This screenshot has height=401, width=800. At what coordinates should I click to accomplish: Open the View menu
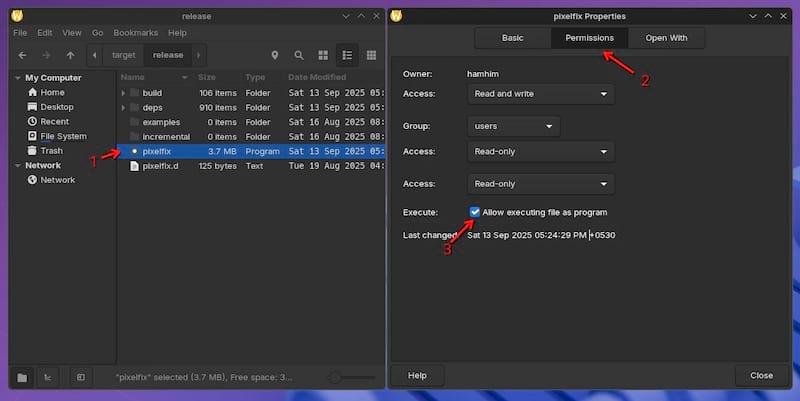[72, 33]
